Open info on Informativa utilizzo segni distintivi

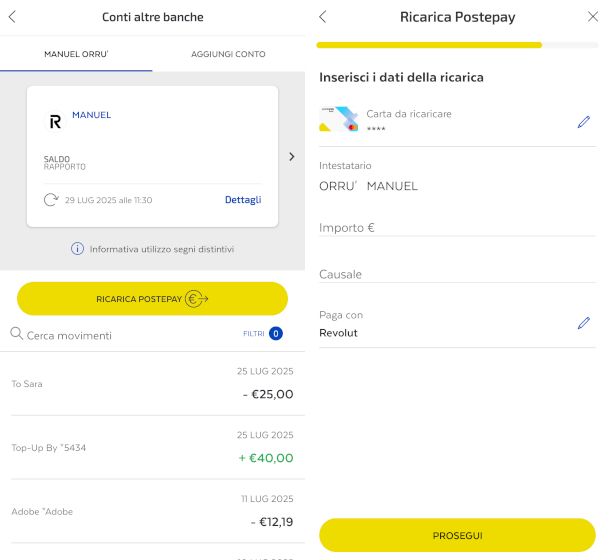[x=77, y=249]
